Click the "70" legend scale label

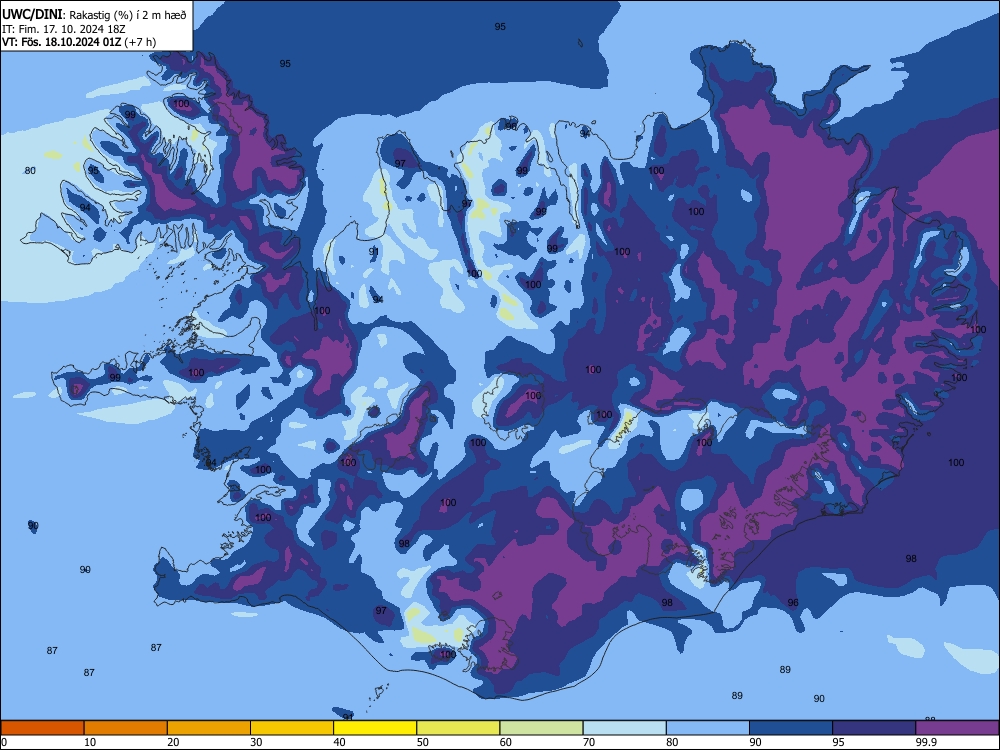[x=589, y=742]
